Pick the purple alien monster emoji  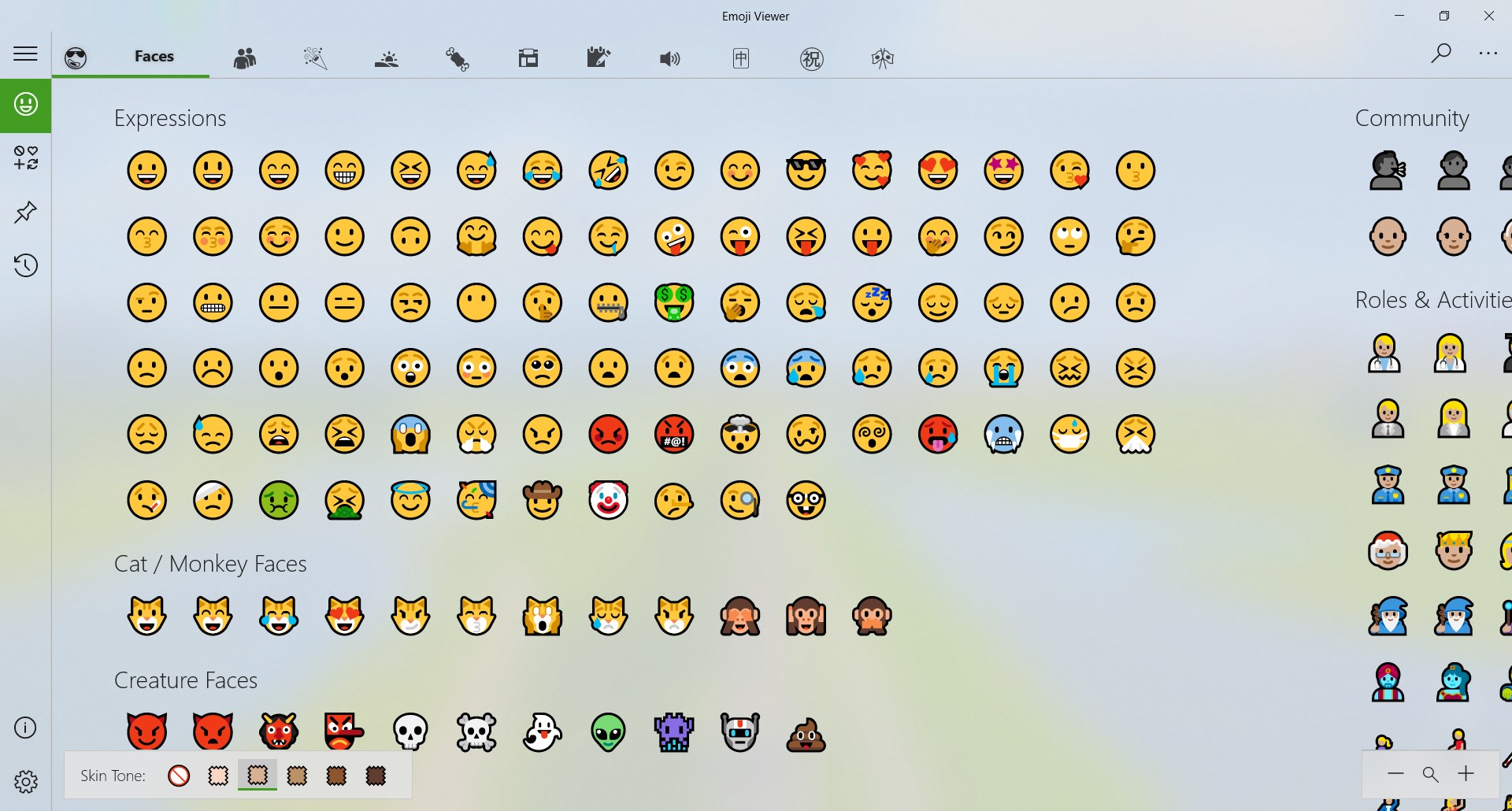click(x=674, y=732)
